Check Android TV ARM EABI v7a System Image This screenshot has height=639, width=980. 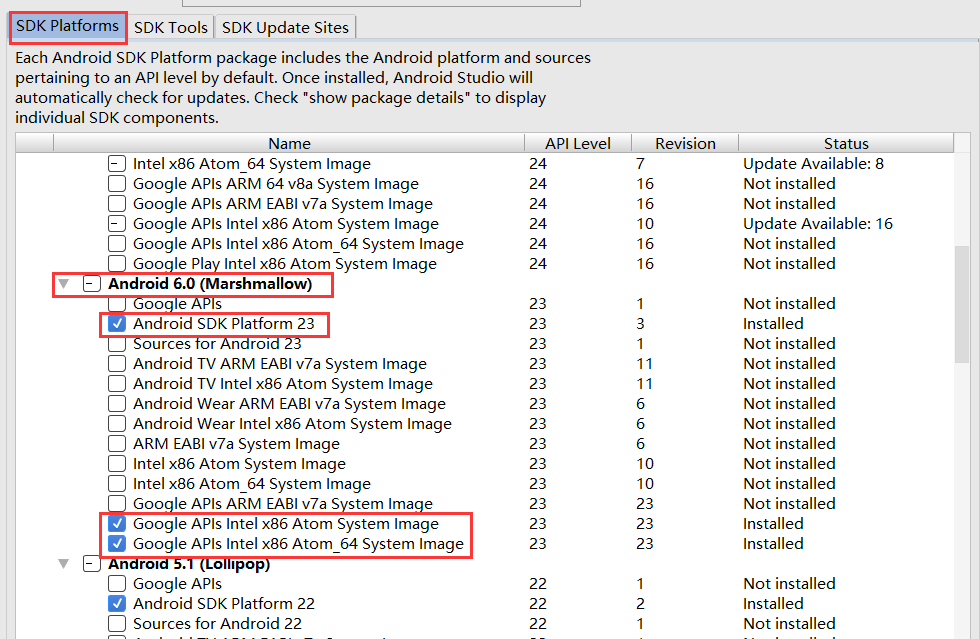[x=117, y=364]
